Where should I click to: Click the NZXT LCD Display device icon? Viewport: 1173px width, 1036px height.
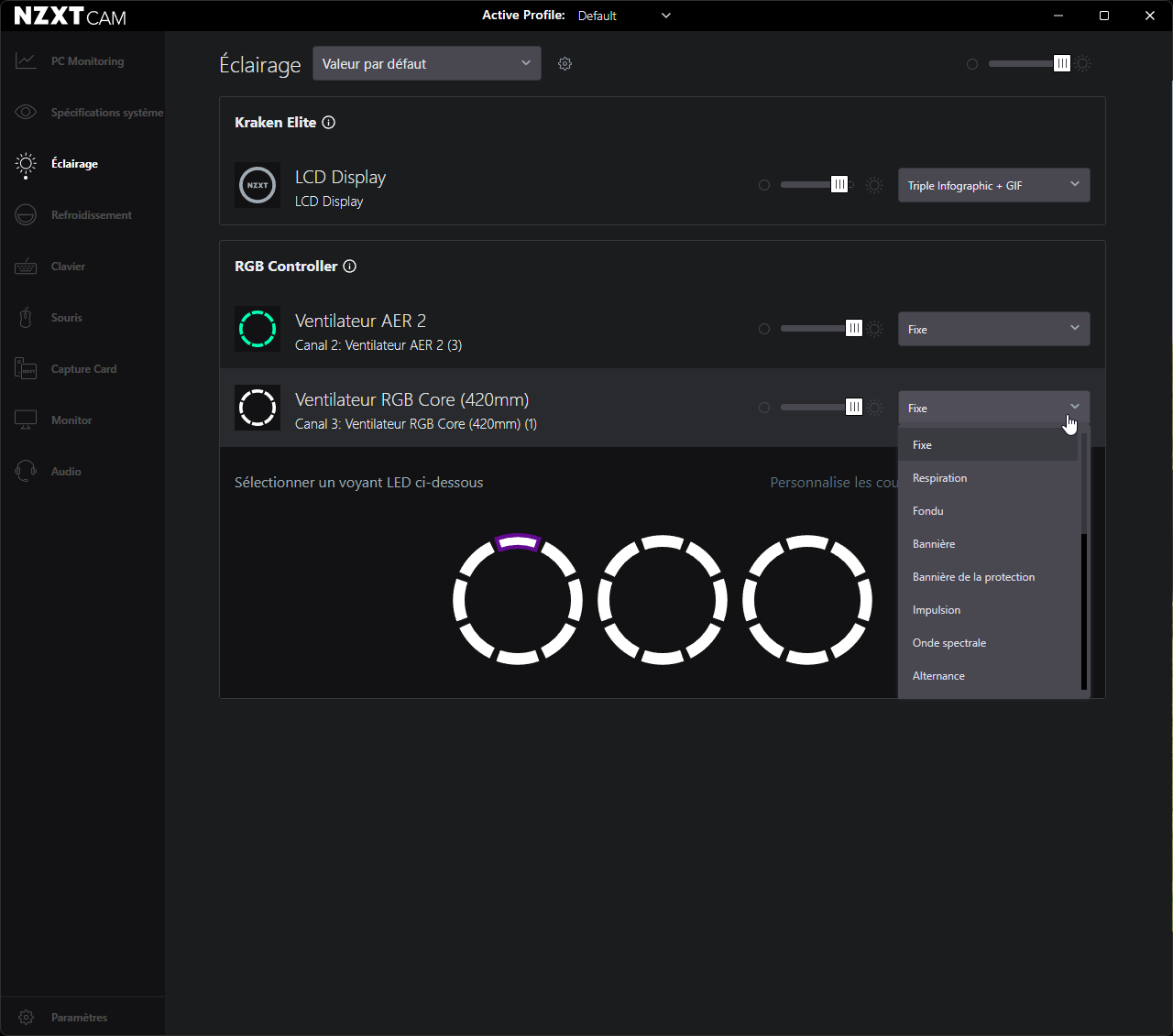point(258,185)
